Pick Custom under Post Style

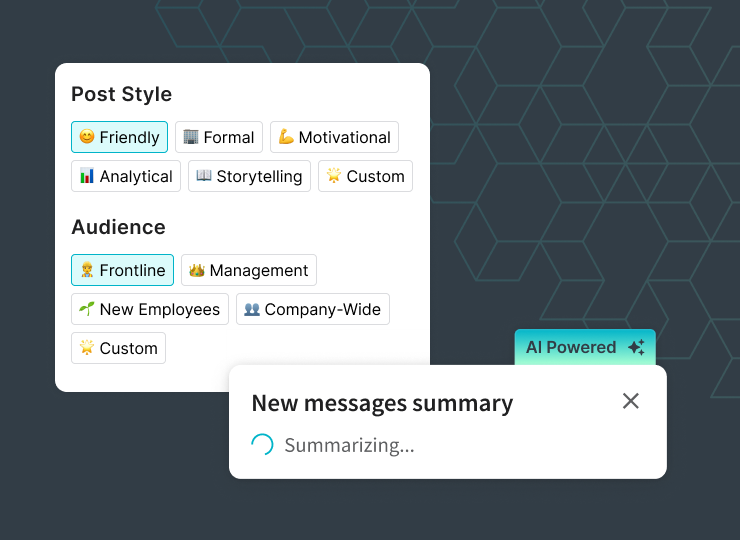point(365,176)
